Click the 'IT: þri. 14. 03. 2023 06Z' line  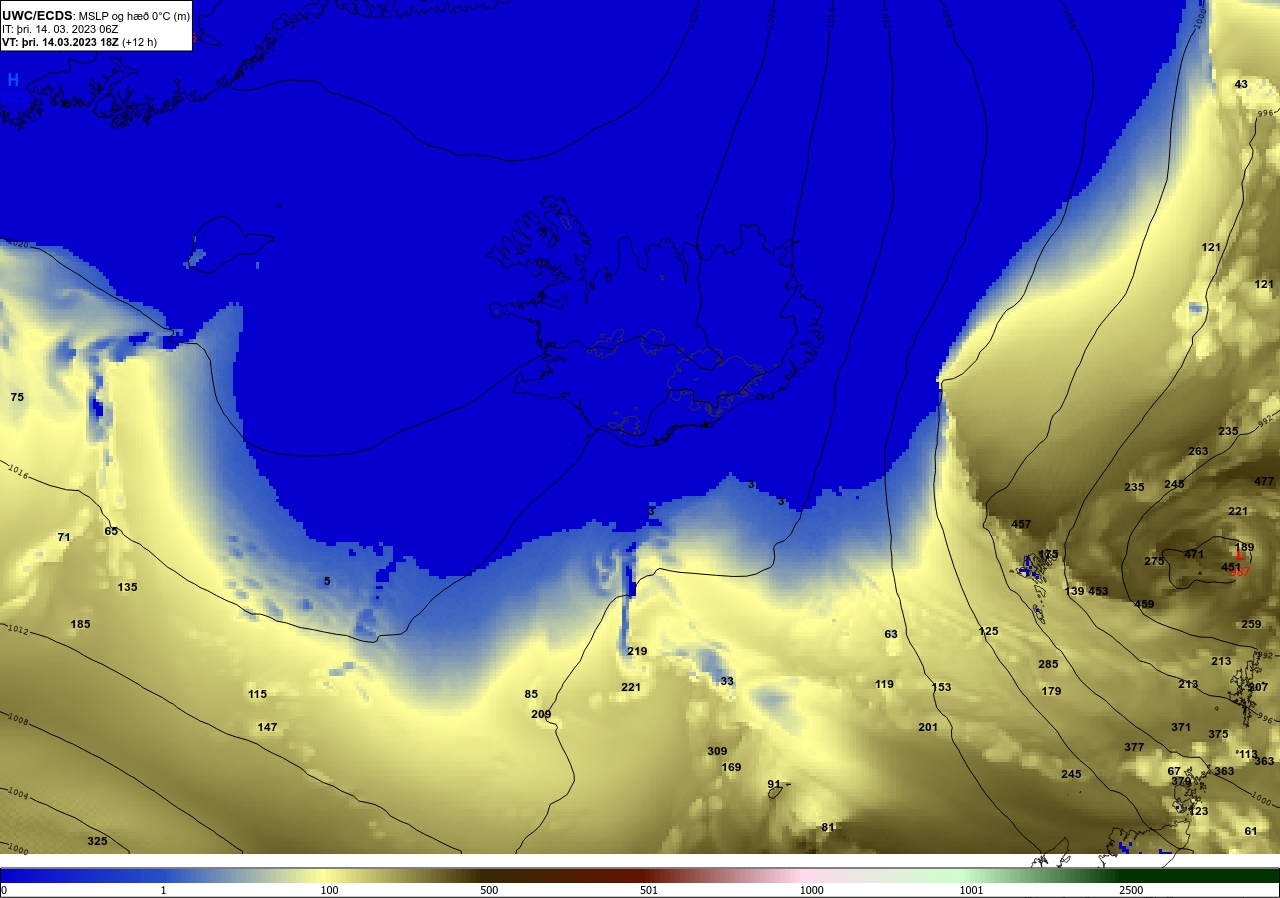(x=60, y=29)
